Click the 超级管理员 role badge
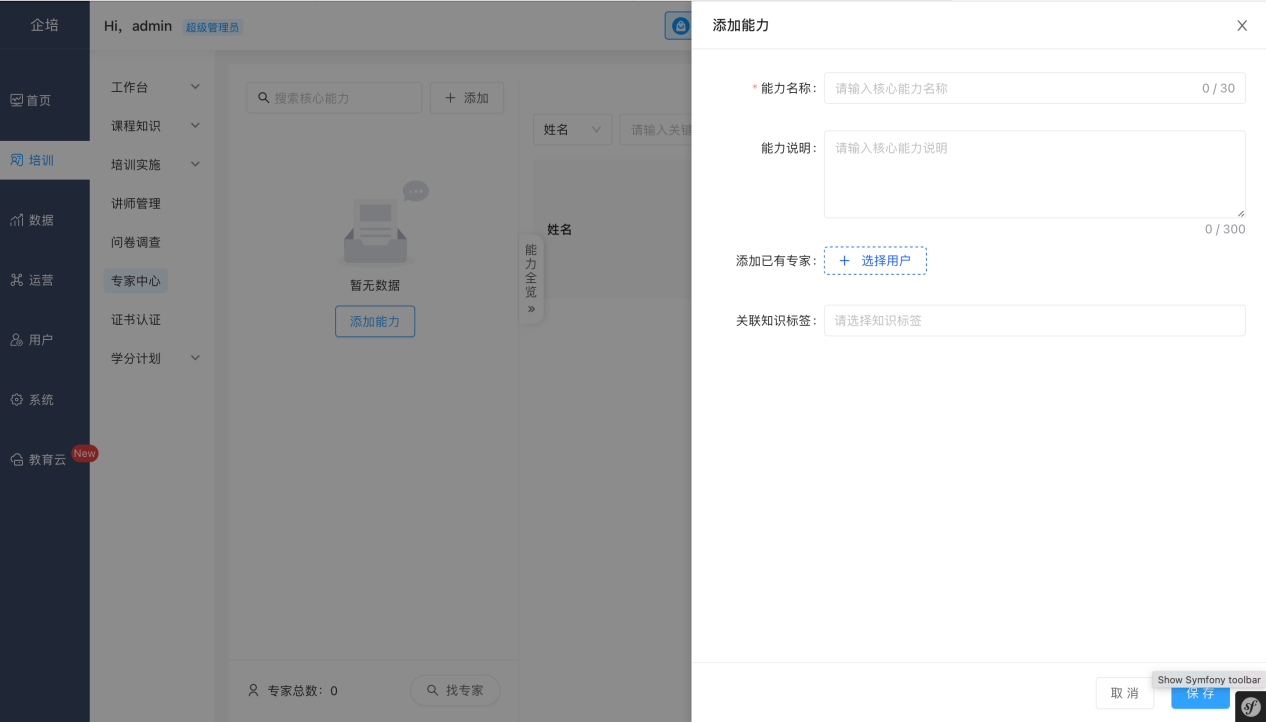The width and height of the screenshot is (1266, 722). click(x=213, y=27)
